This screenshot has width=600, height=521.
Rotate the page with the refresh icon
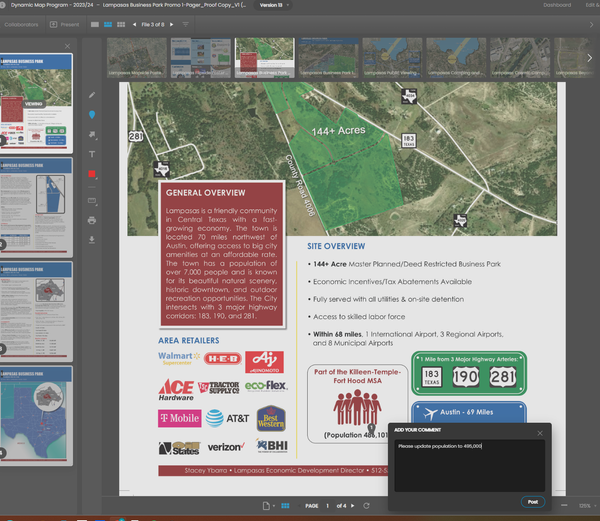click(x=366, y=506)
